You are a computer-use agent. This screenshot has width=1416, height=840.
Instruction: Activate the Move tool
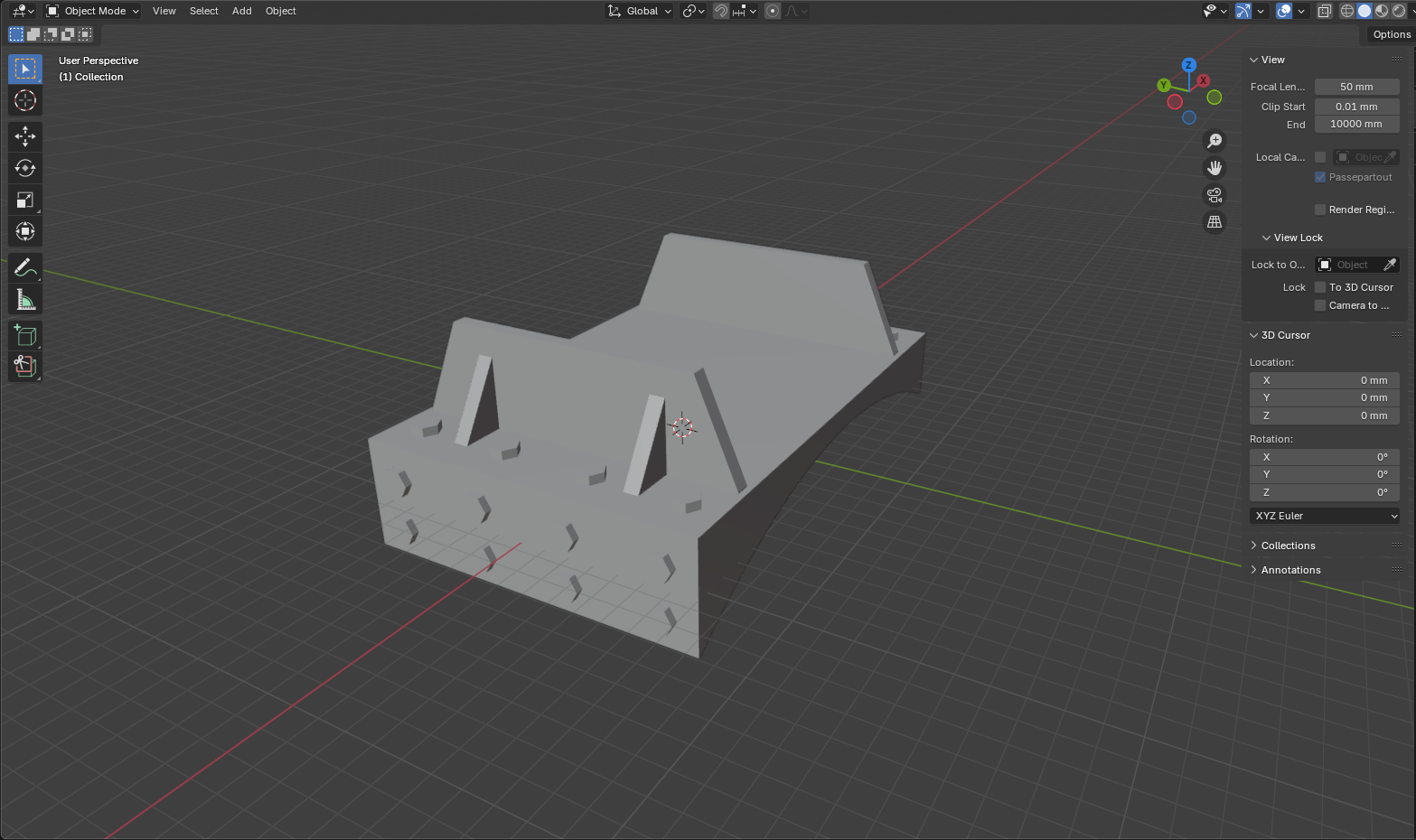tap(25, 136)
